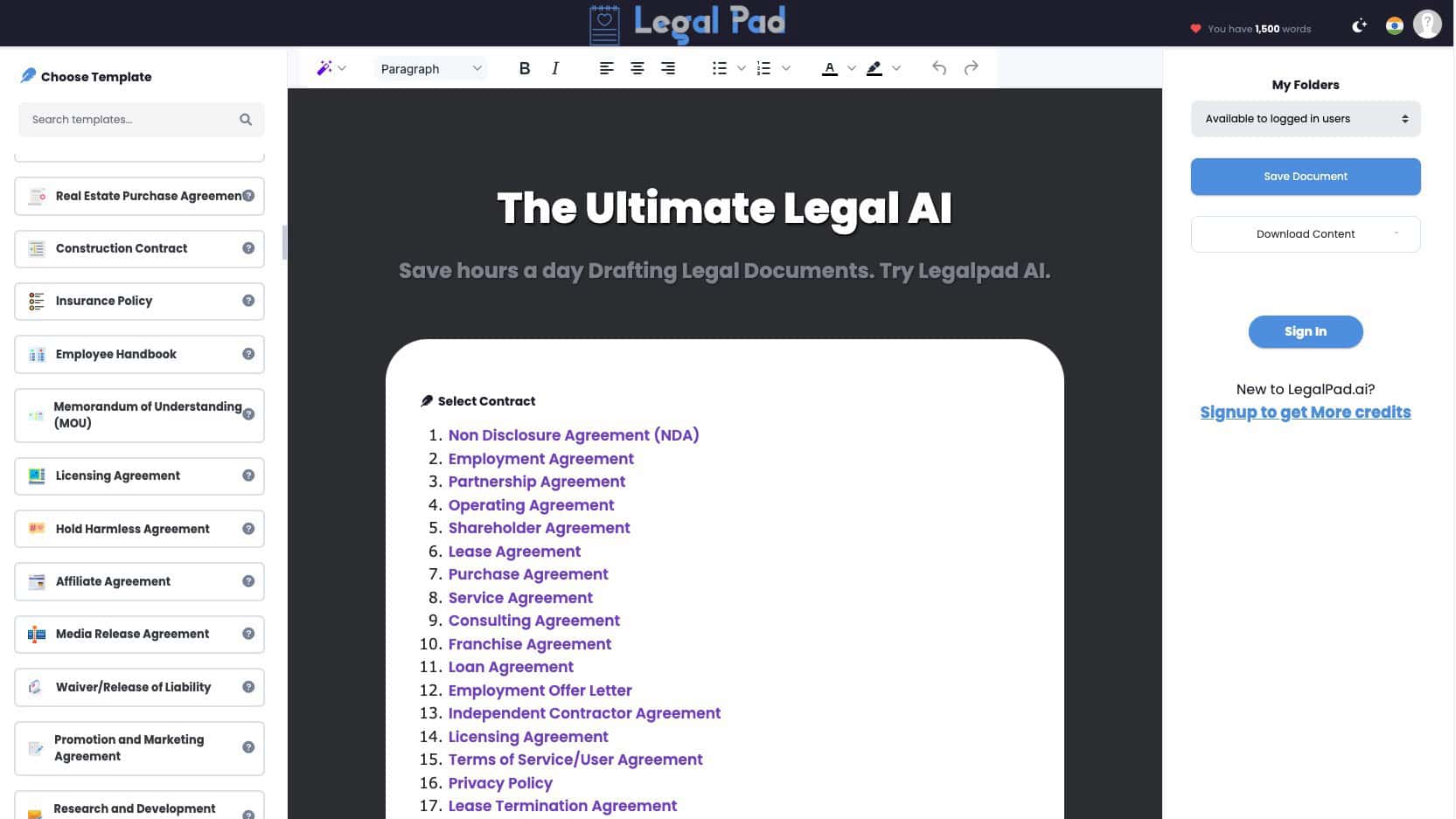Apply italic formatting
The image size is (1456, 819).
tap(555, 67)
